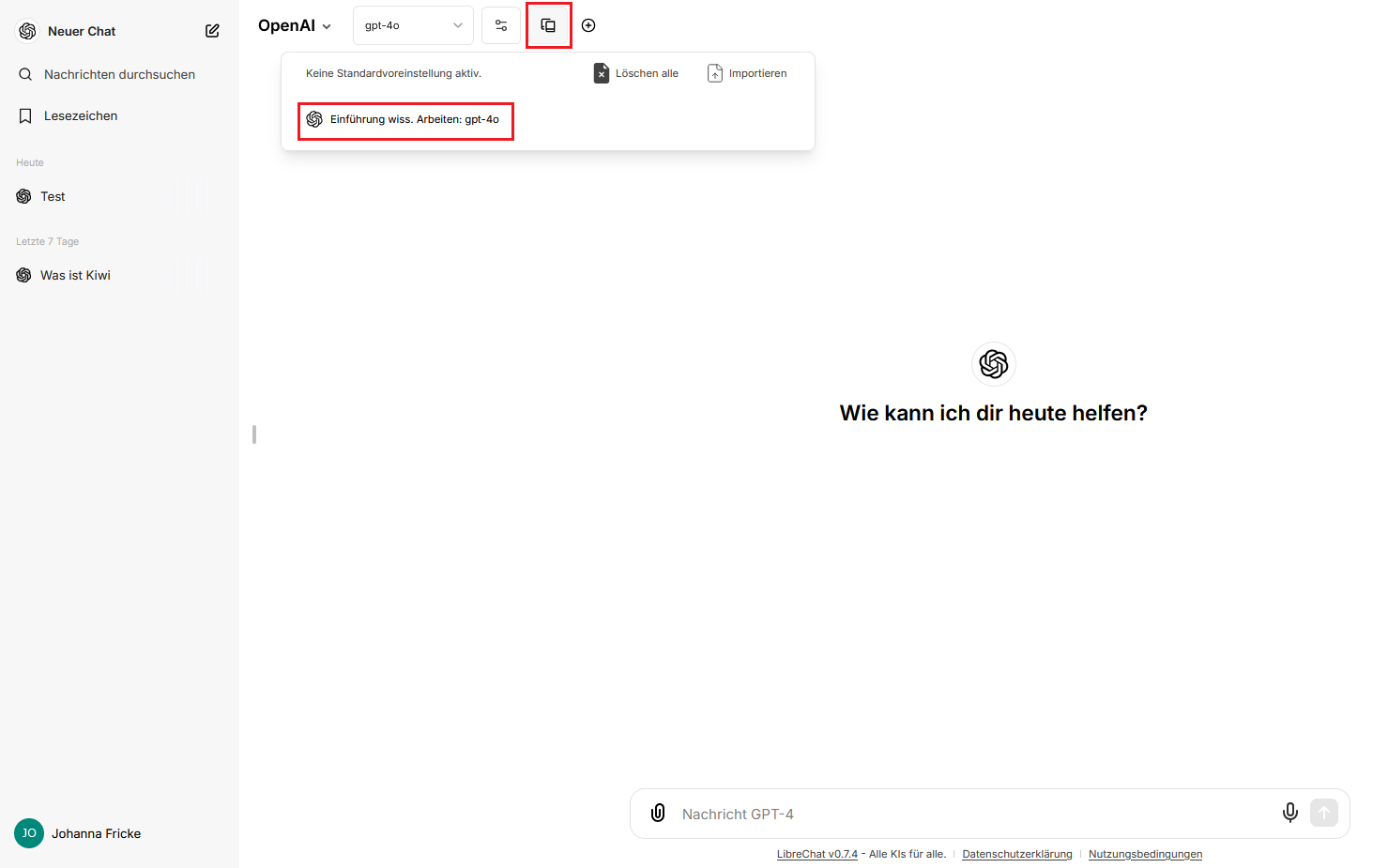Open Nachrichten durchsuchen search
Image resolution: width=1373 pixels, height=868 pixels.
pos(119,74)
